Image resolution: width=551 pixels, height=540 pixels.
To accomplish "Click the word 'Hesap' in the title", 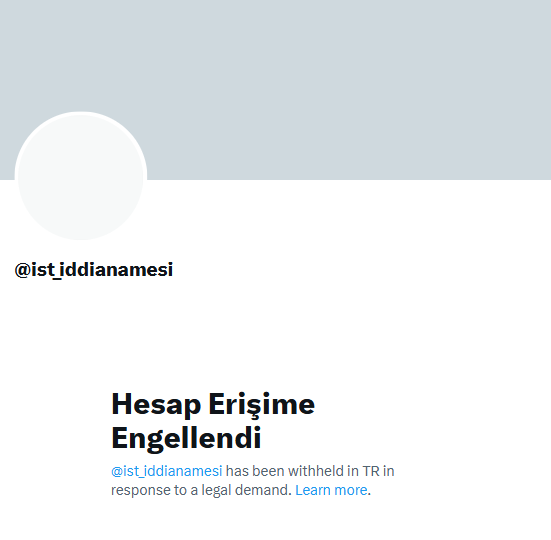I will click(x=156, y=405).
